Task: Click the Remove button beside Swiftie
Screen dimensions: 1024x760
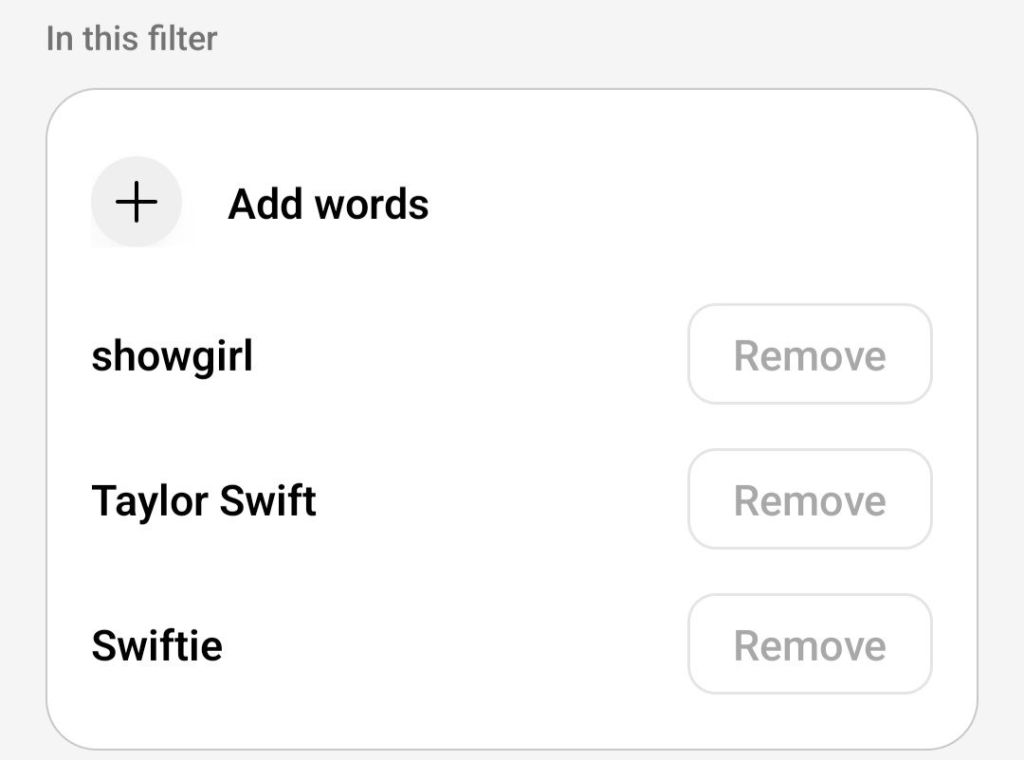Action: pos(809,645)
